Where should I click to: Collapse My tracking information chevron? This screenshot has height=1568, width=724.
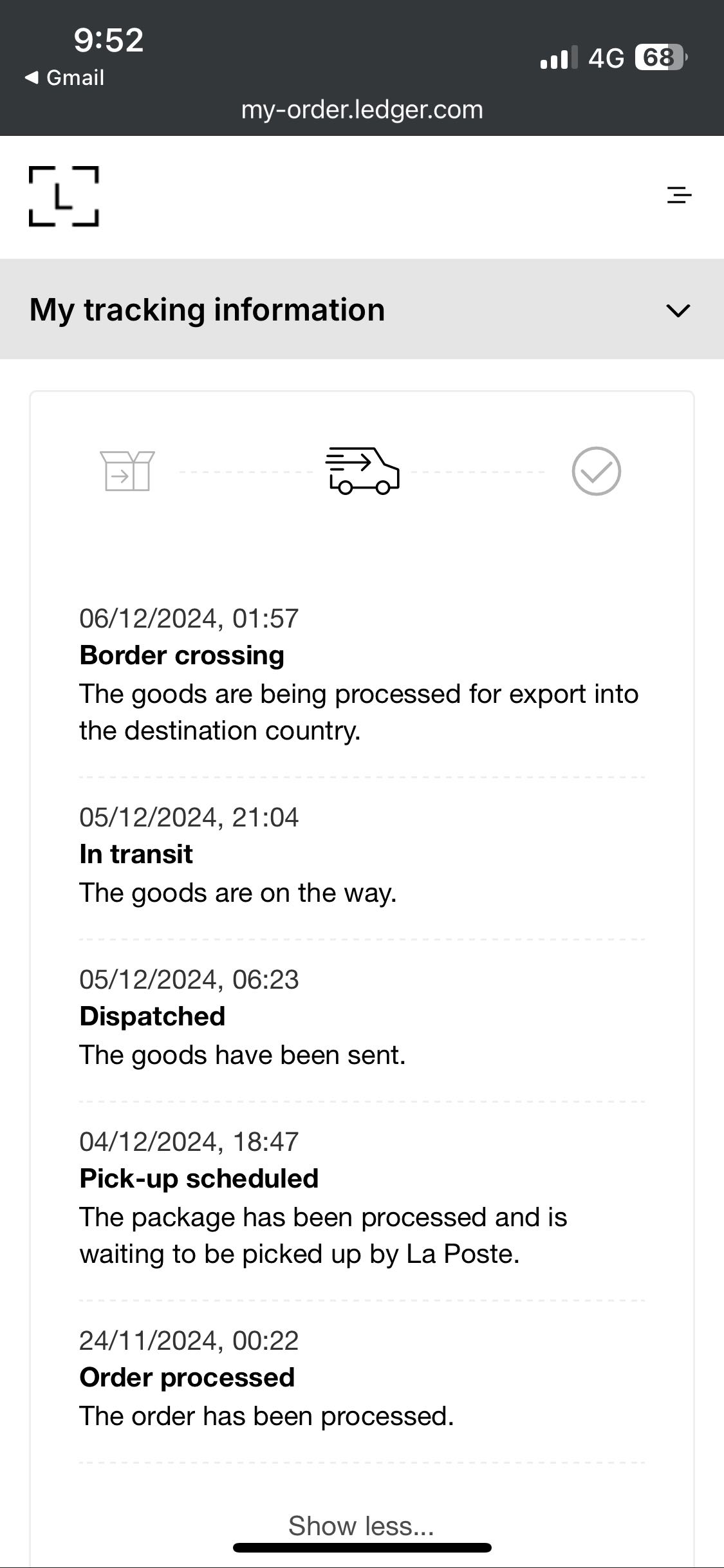pyautogui.click(x=678, y=310)
